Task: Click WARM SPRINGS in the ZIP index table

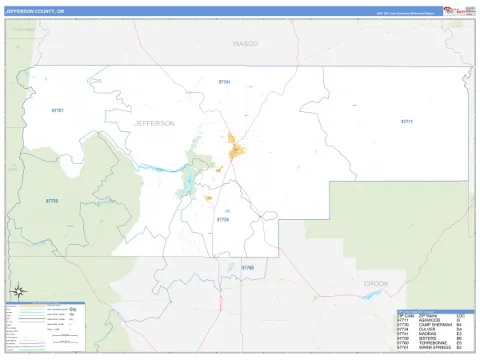Action: point(435,347)
